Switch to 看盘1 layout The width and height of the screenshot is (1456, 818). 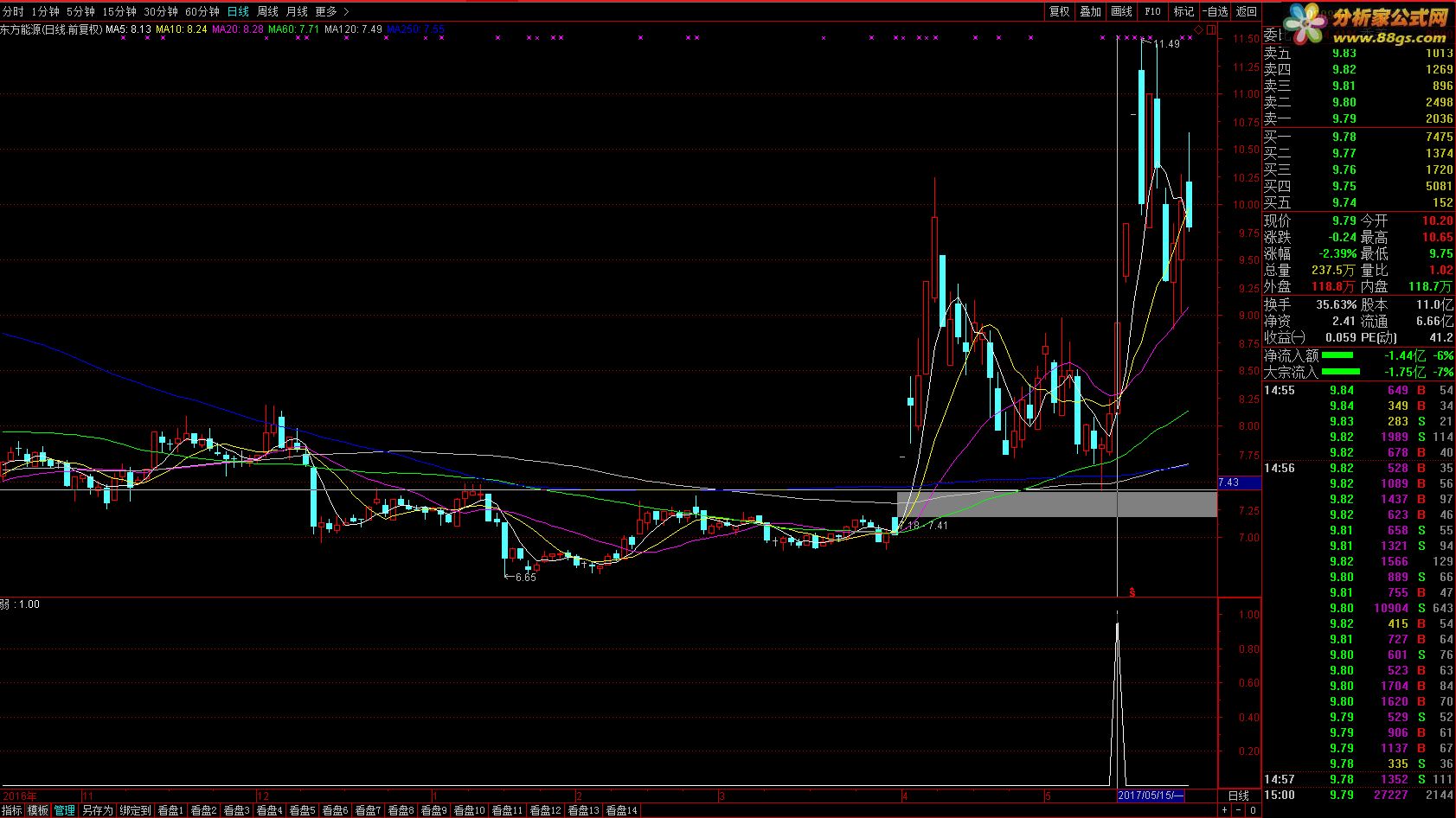[171, 810]
